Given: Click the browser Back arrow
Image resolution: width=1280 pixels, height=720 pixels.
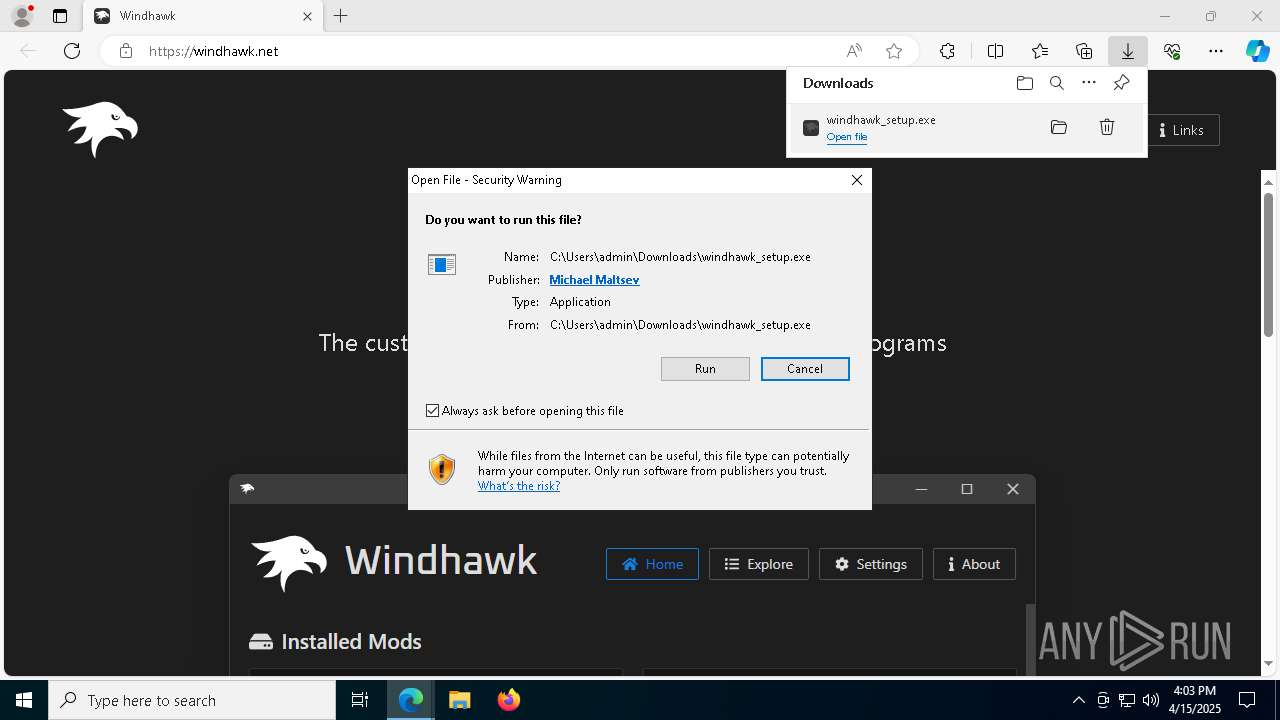Looking at the screenshot, I should click(x=28, y=51).
